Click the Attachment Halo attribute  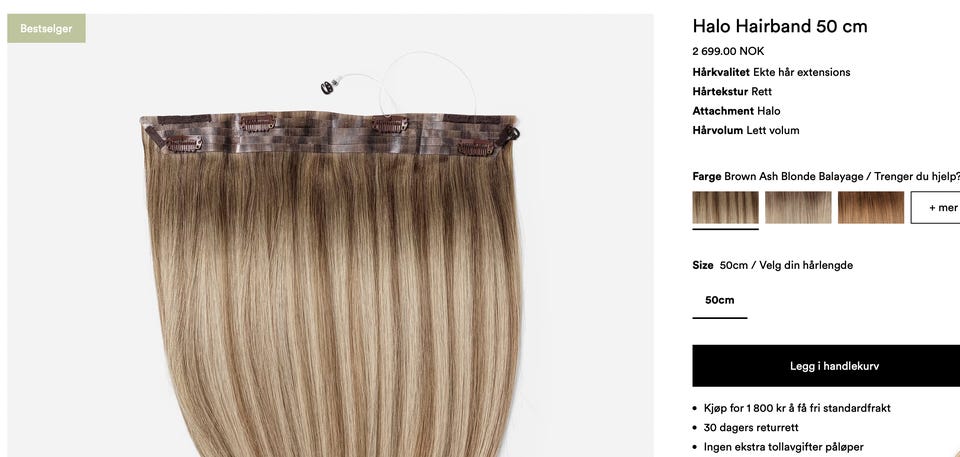(736, 111)
